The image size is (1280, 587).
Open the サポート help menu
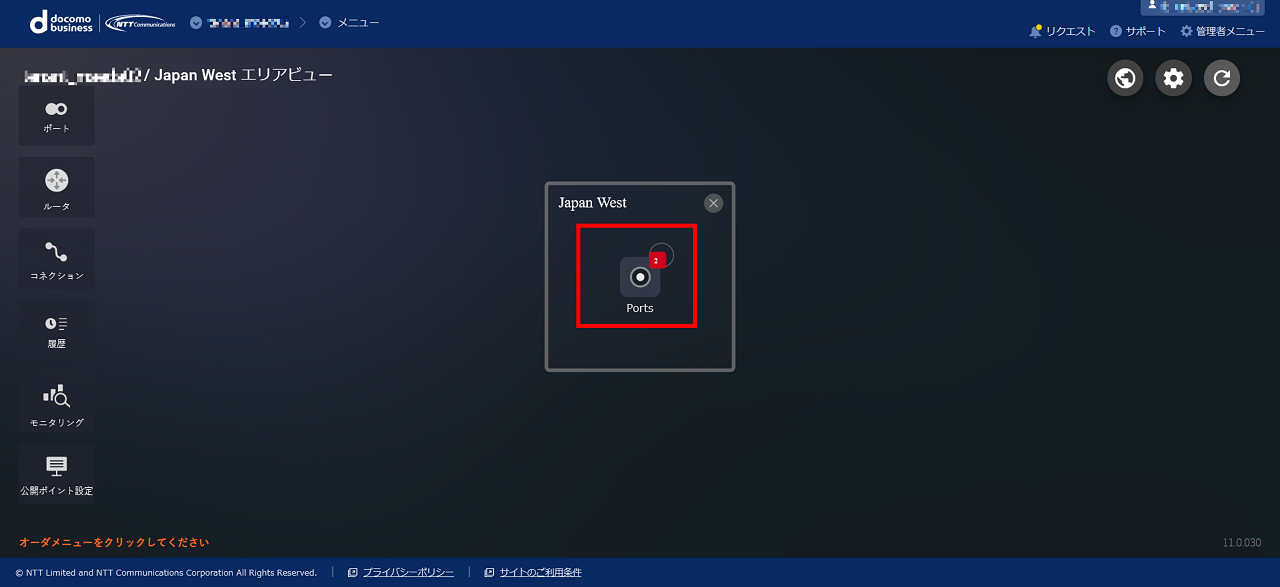(x=1138, y=31)
